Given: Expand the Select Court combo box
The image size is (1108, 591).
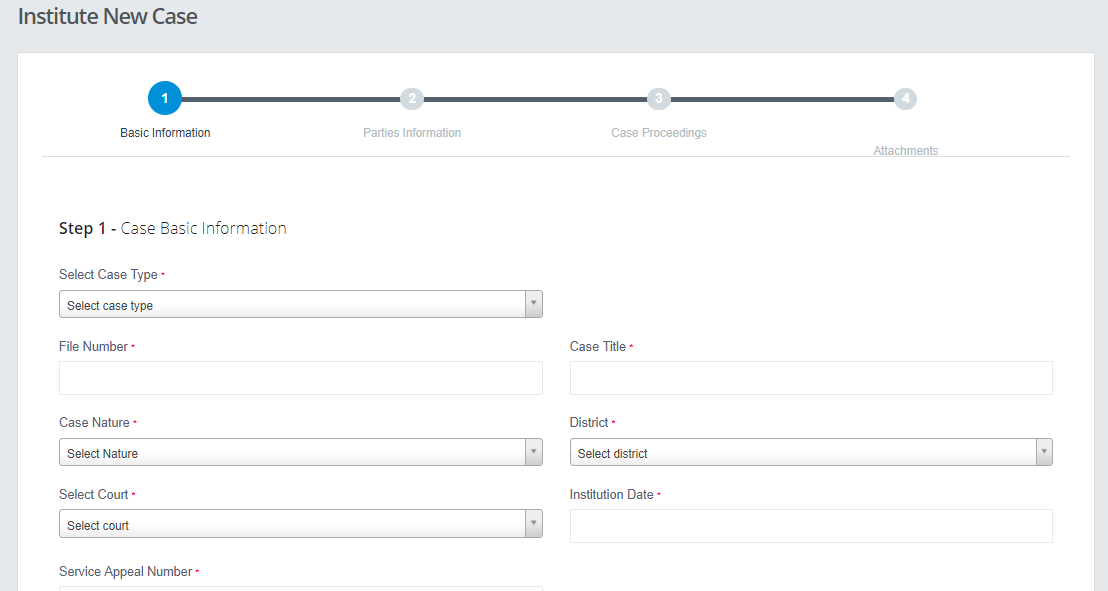Looking at the screenshot, I should [292, 524].
